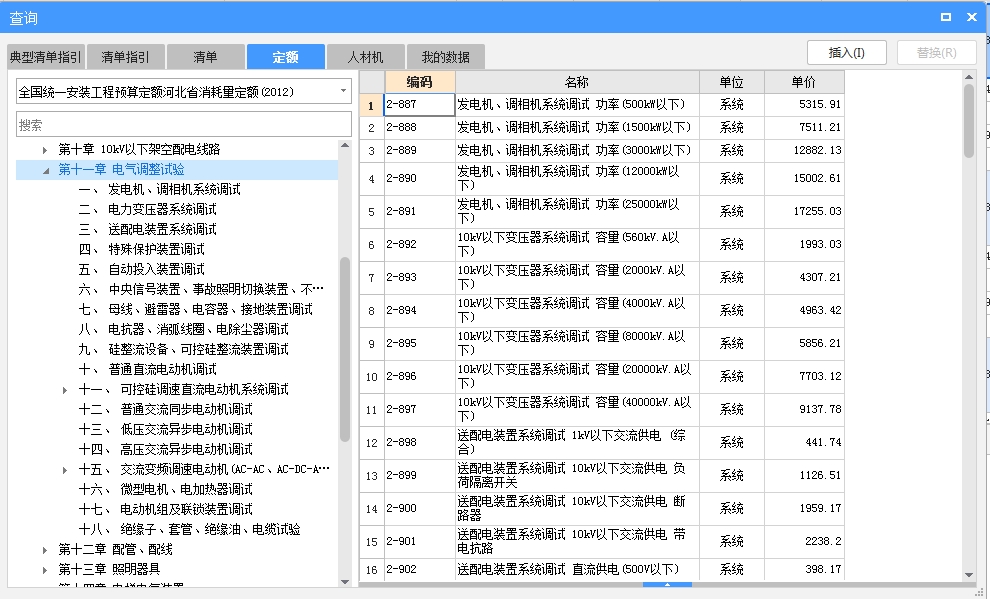Select 四、特殊保护装置调试 tree item

point(141,249)
